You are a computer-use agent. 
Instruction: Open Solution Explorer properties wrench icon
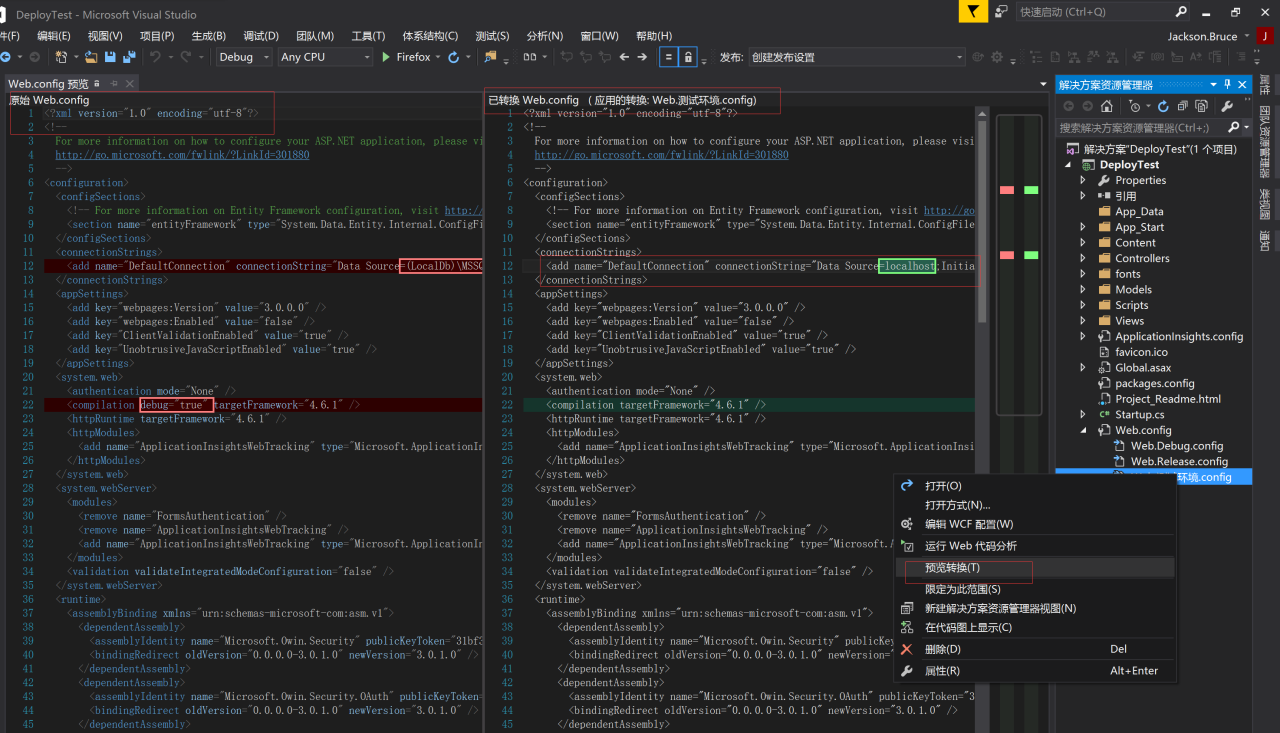(1227, 106)
